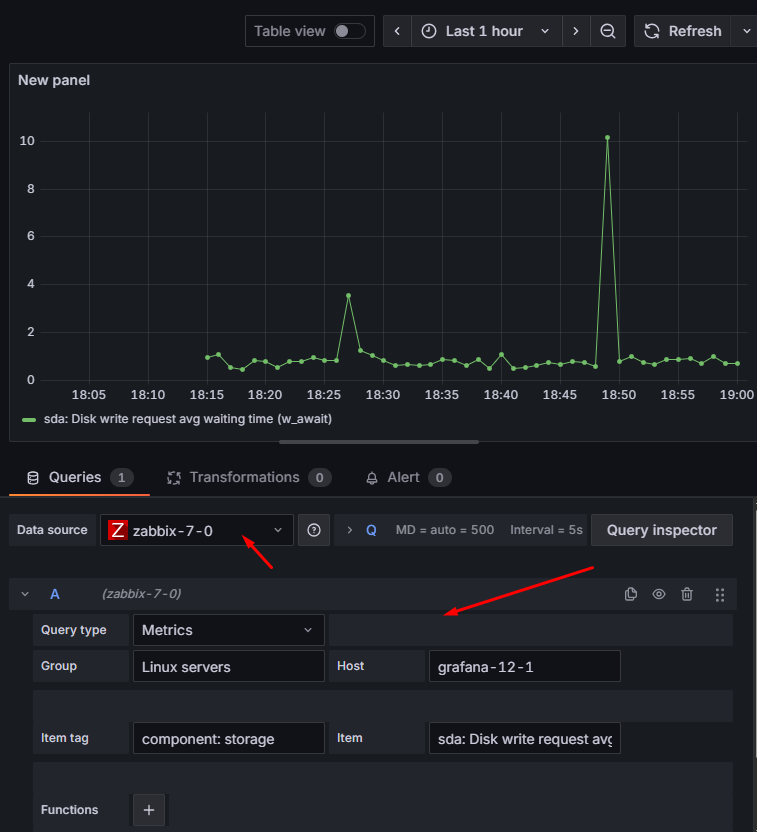Toggle sda series in chart legend

click(186, 419)
